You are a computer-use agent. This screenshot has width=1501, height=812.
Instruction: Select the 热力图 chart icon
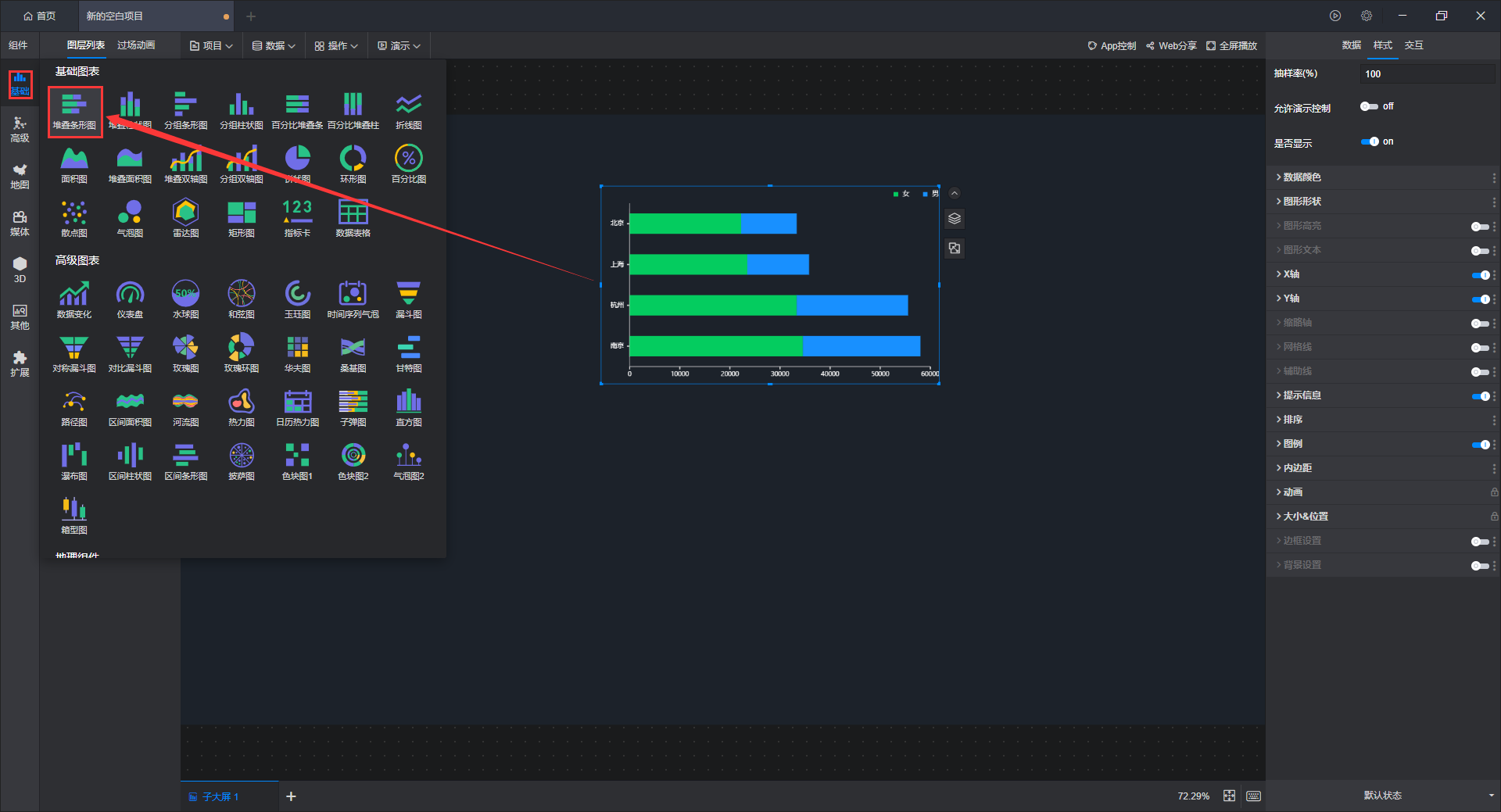pos(241,408)
